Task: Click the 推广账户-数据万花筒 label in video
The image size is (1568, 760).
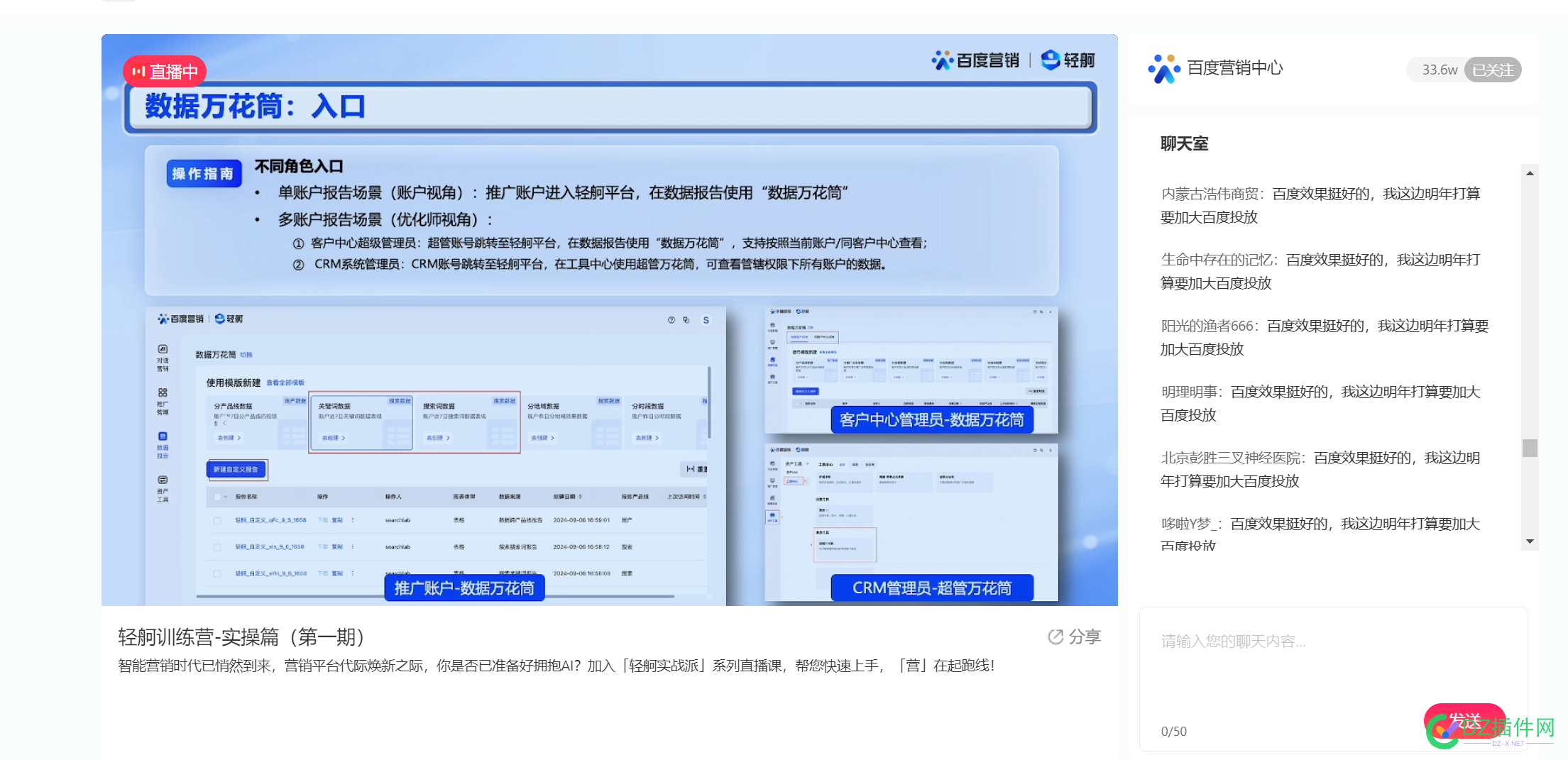Action: point(464,588)
